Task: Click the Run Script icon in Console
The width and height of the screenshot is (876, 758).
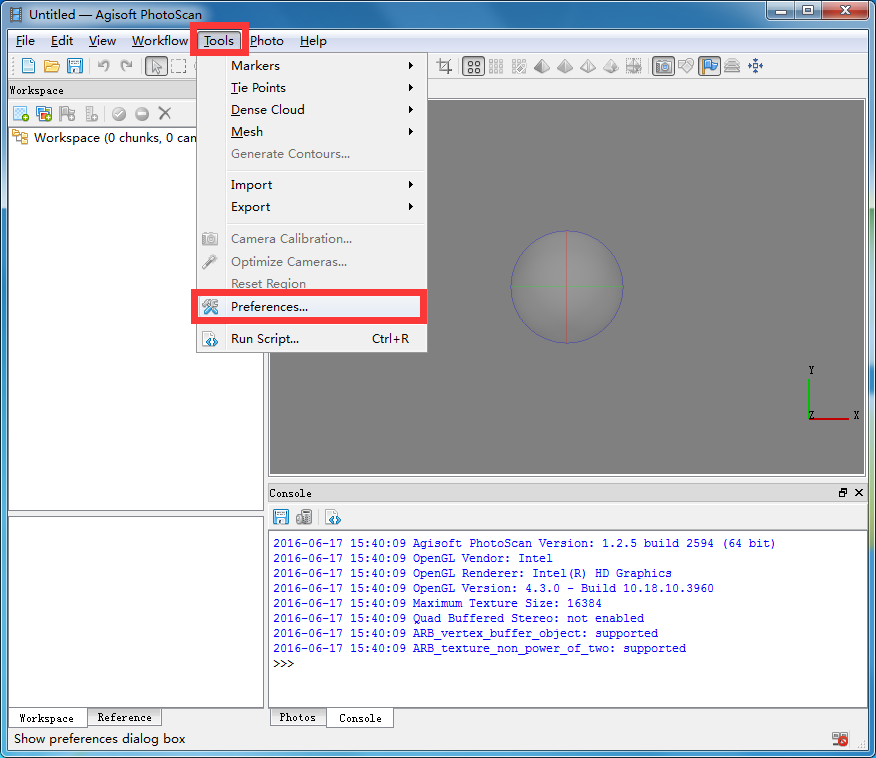Action: point(334,517)
